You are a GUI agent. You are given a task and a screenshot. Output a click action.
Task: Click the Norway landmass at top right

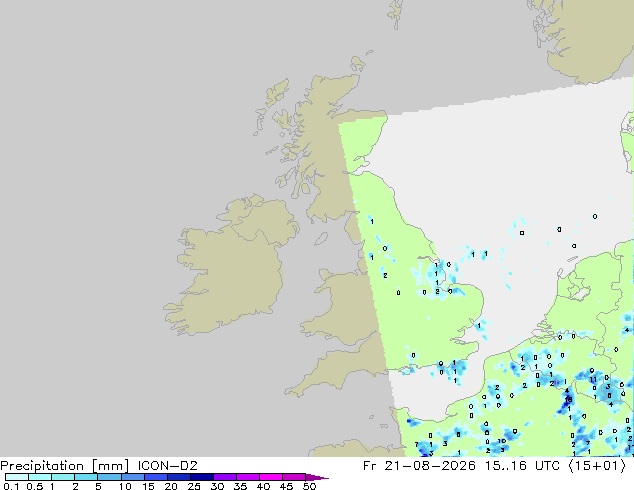pyautogui.click(x=586, y=38)
